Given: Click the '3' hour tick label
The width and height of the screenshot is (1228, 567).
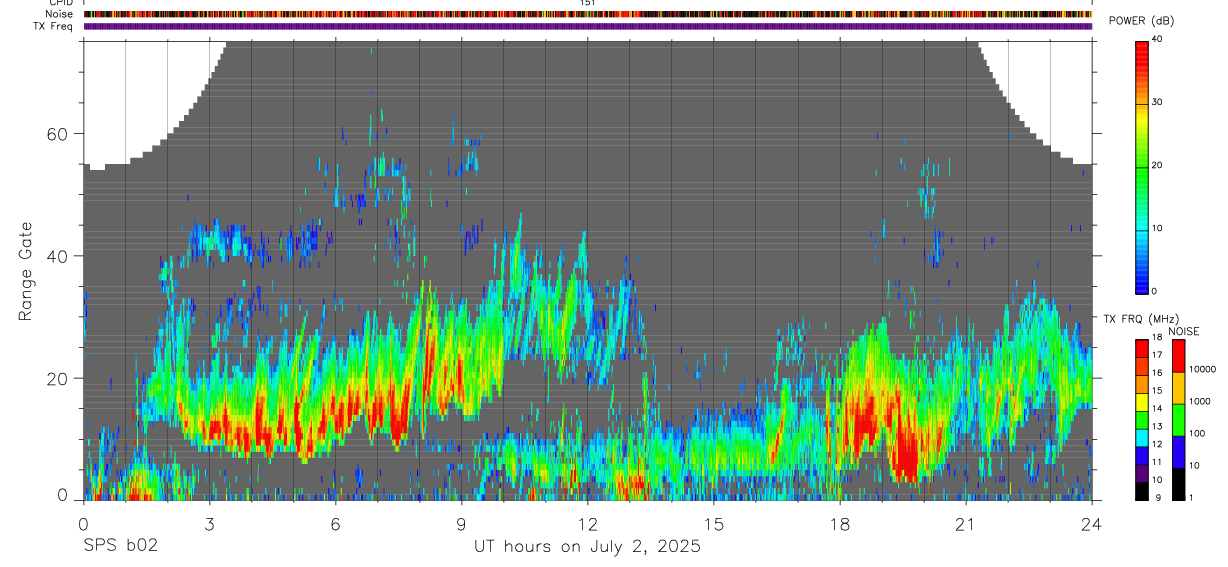Looking at the screenshot, I should click(210, 523).
